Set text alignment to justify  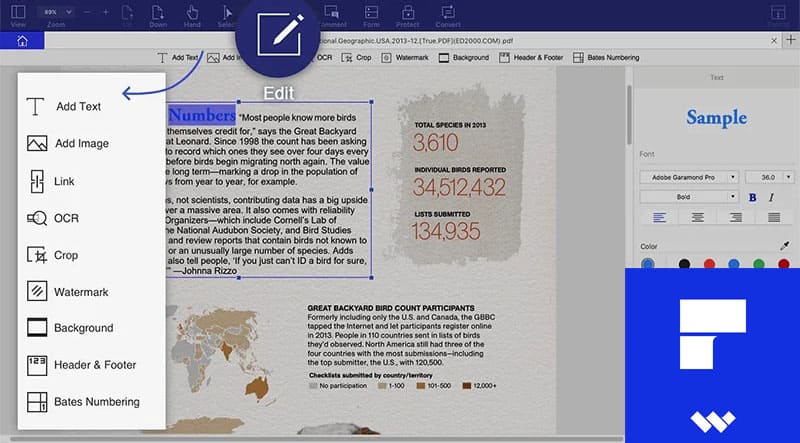pos(774,217)
